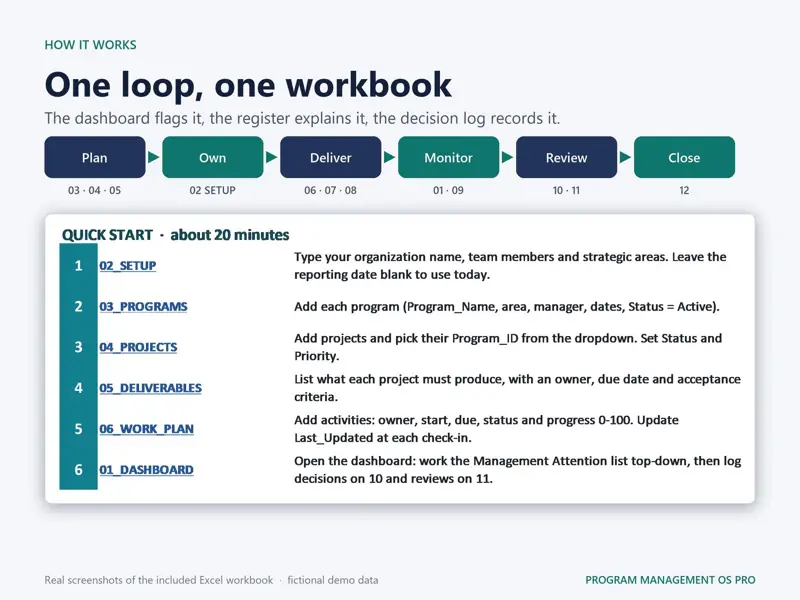The width and height of the screenshot is (800, 600).
Task: Open the 03_PROGRAMS sheet link
Action: click(x=143, y=307)
